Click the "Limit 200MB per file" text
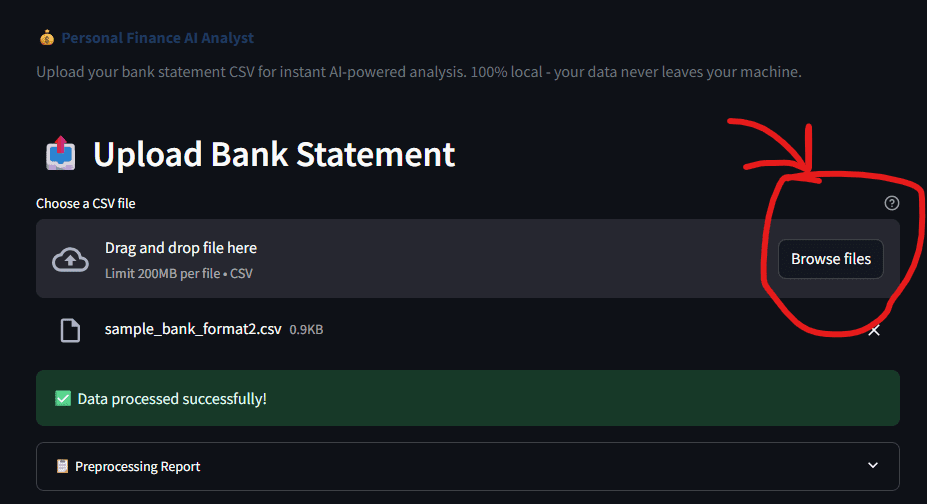927x504 pixels. [x=163, y=273]
